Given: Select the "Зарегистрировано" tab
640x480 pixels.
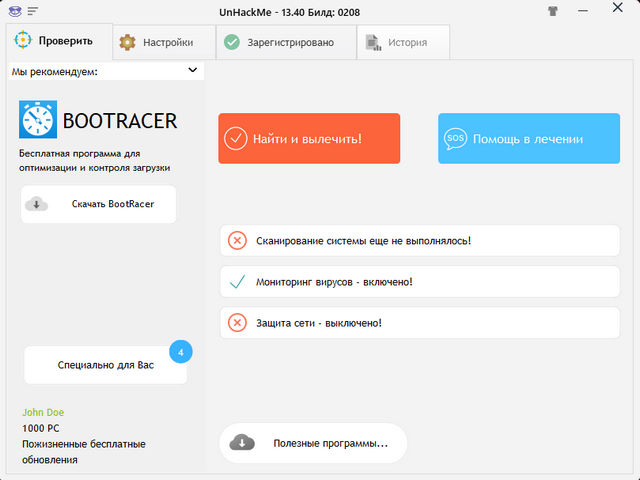Looking at the screenshot, I should [286, 43].
